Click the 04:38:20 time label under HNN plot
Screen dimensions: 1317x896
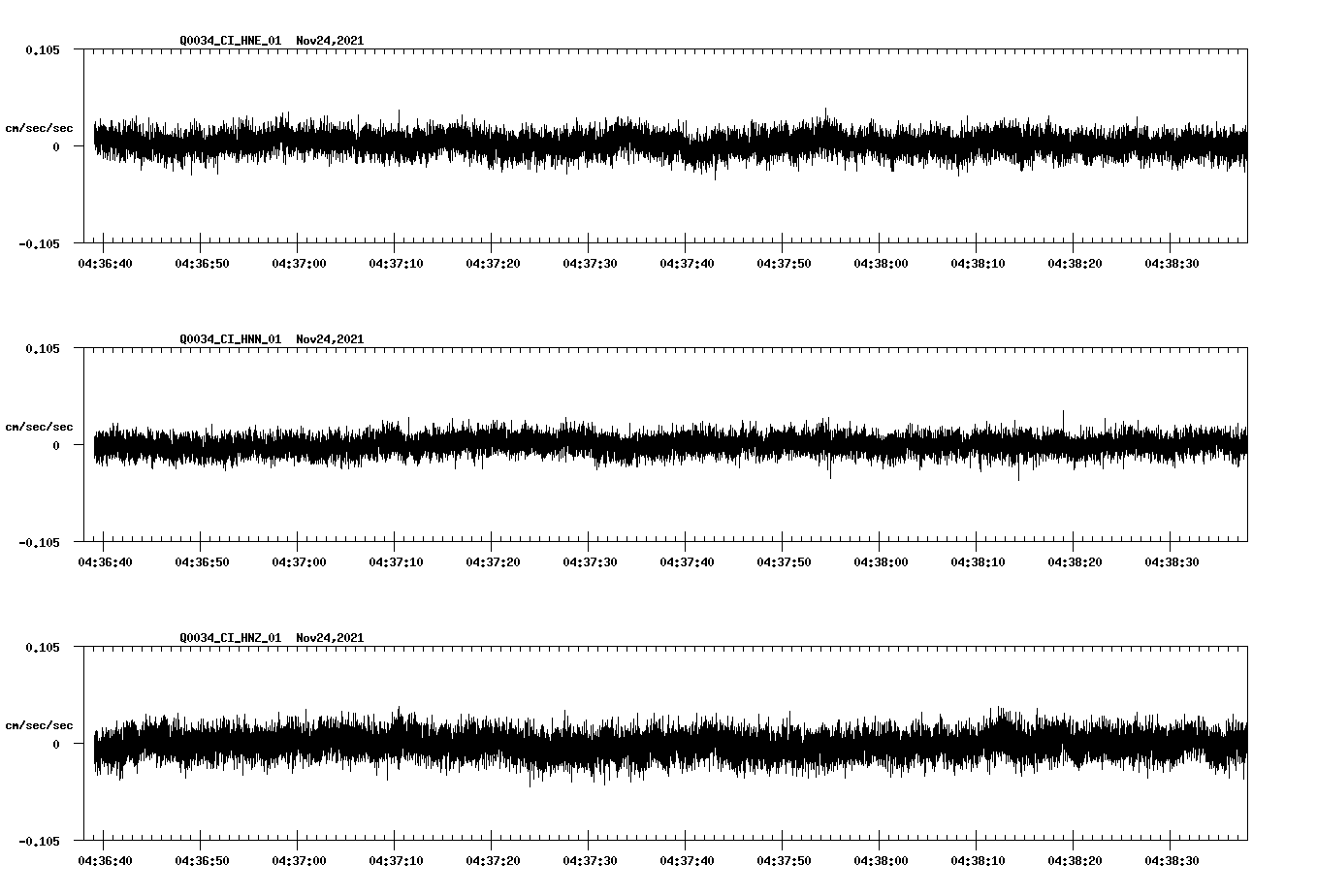pos(1075,562)
